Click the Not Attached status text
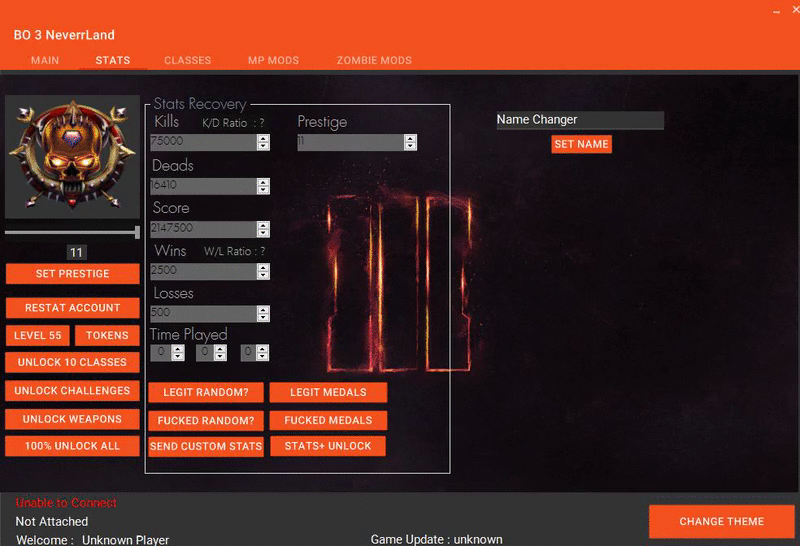Screen dimensions: 800x546 [52, 522]
